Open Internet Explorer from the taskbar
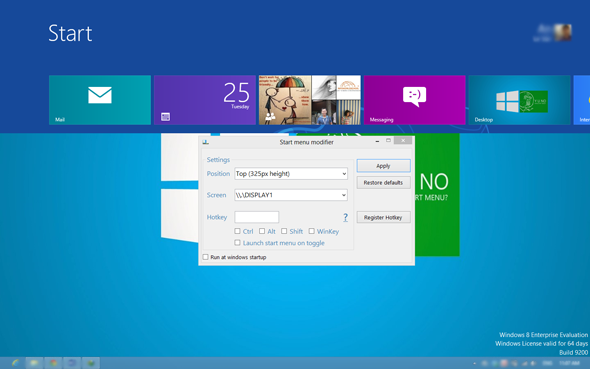This screenshot has height=369, width=590. (x=15, y=363)
